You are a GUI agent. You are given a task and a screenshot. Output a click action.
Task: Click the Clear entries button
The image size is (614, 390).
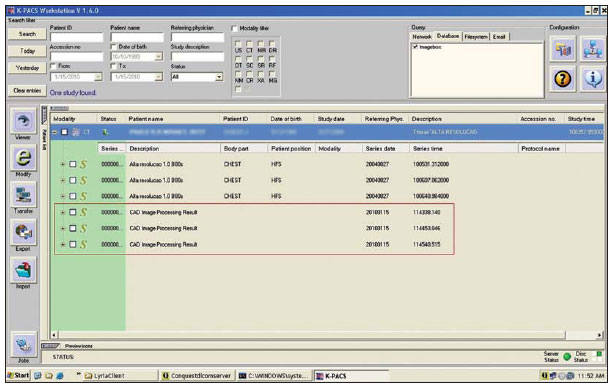[x=27, y=91]
